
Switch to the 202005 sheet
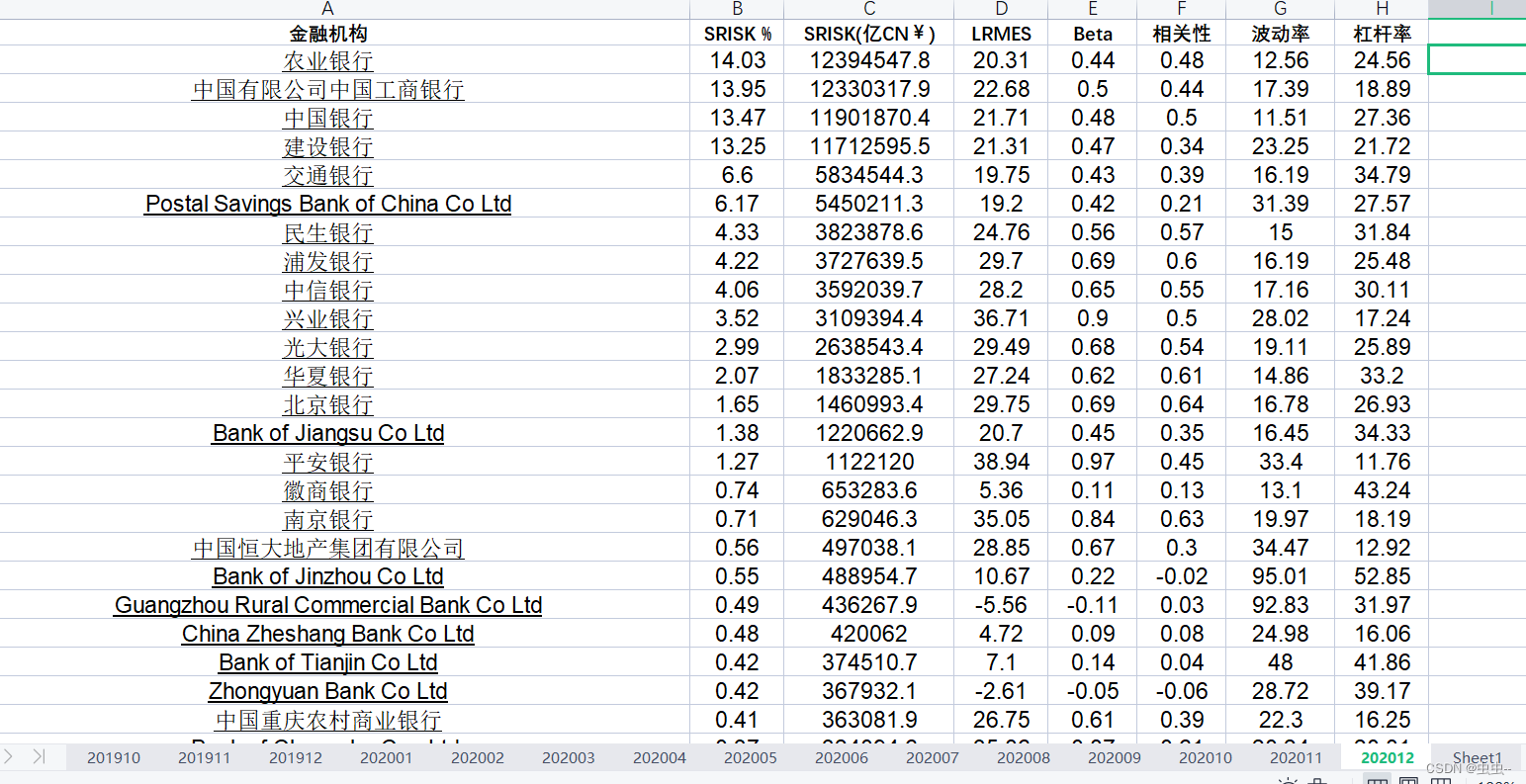point(751,758)
